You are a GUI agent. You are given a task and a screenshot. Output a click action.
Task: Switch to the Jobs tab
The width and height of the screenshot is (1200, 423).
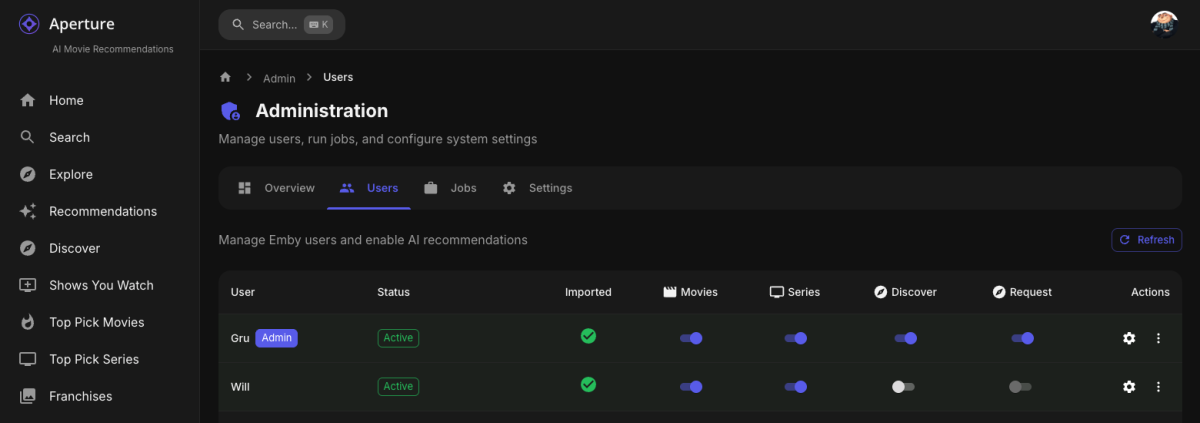[450, 188]
